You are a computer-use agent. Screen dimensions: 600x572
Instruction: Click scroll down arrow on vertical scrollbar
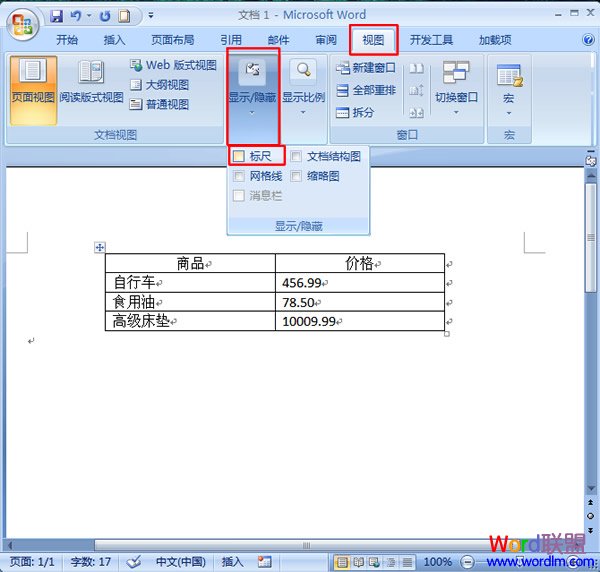591,489
